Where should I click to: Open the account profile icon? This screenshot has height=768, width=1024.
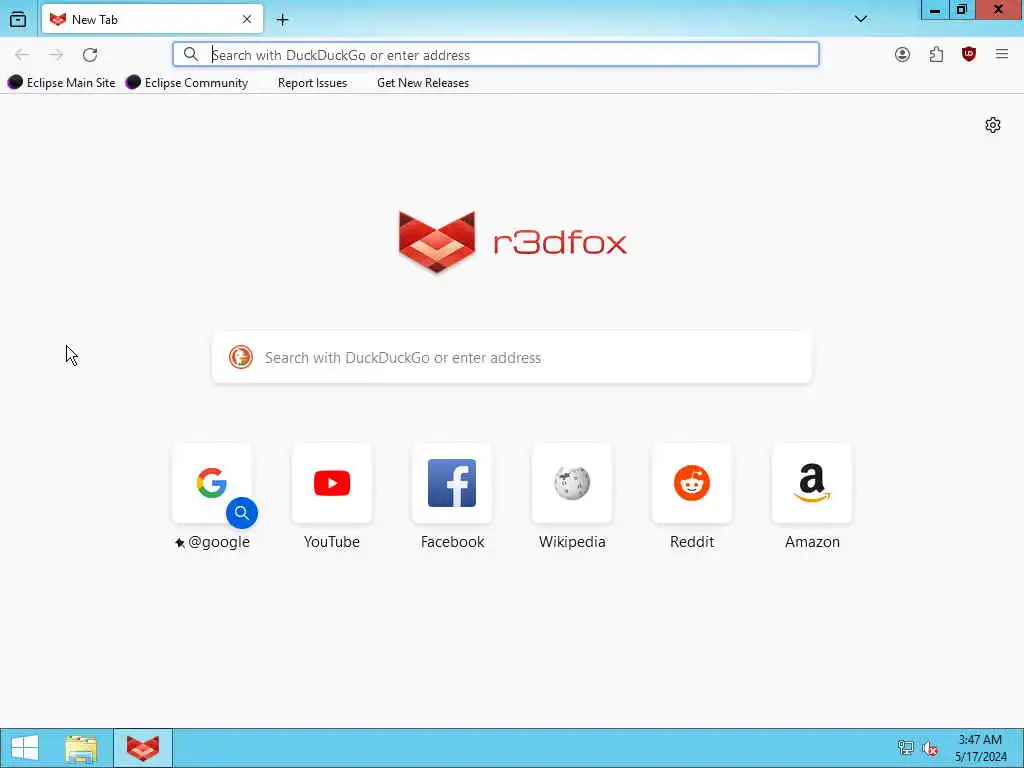(903, 55)
